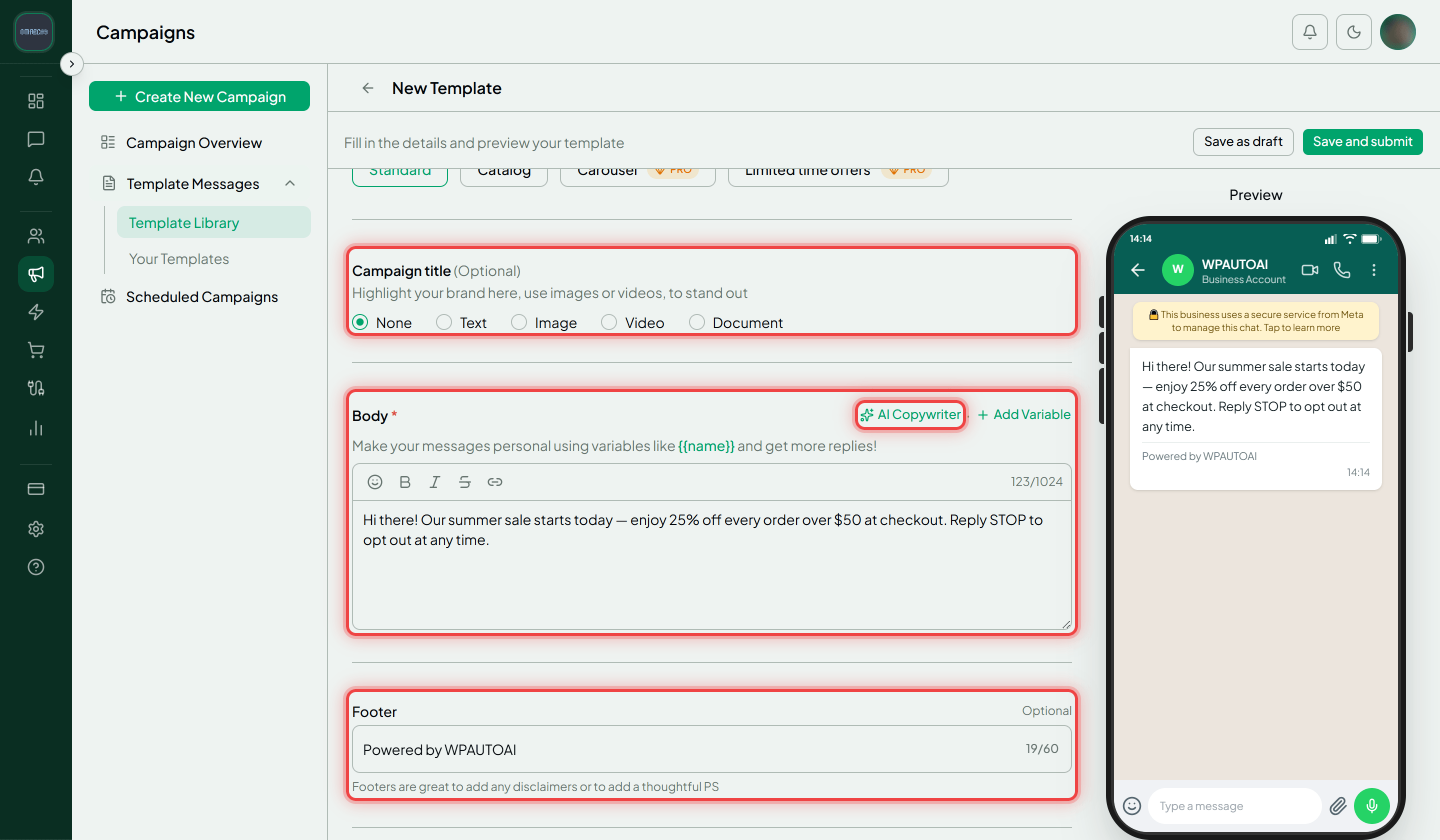Click the Footer input field

point(711,748)
